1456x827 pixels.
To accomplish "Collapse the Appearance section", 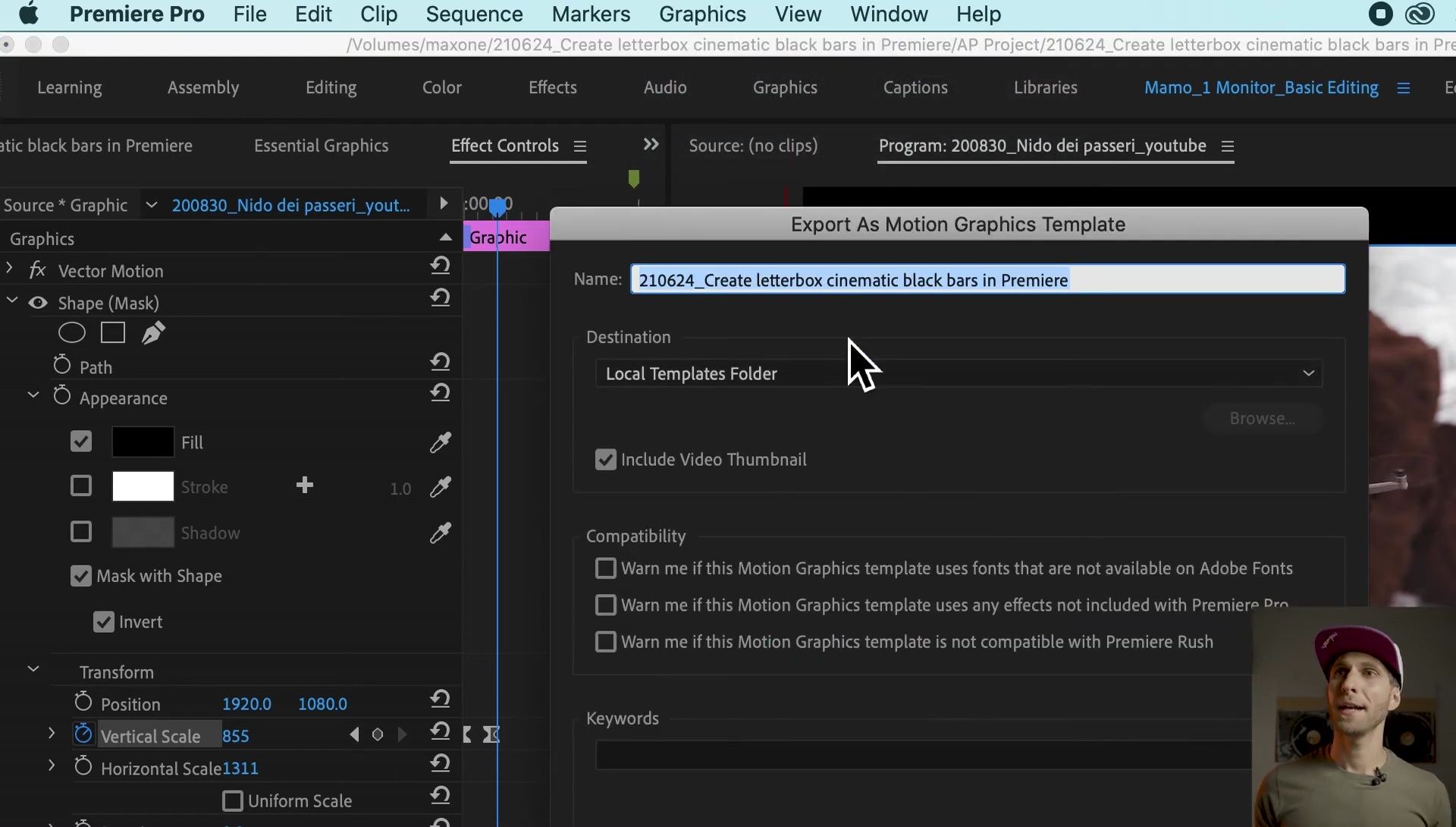I will 33,395.
